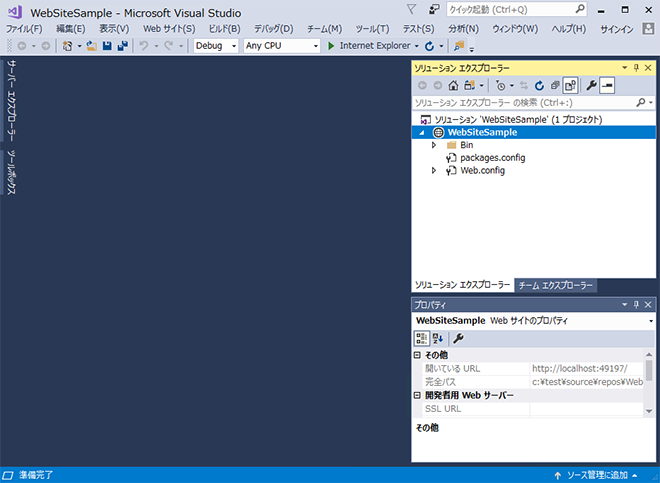Open the 編集(E) menu
The image size is (660, 483).
coord(71,29)
